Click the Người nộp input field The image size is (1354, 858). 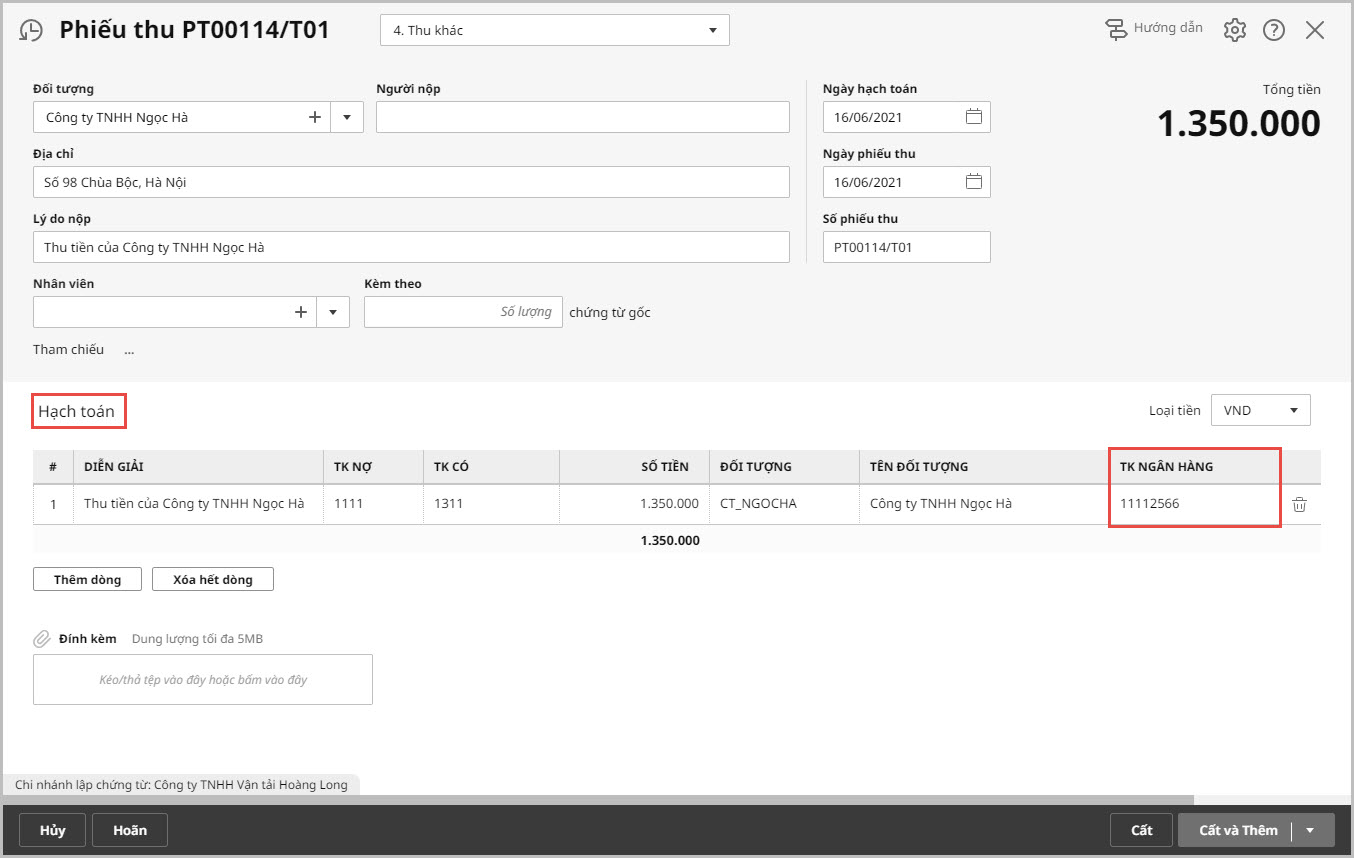coord(582,117)
